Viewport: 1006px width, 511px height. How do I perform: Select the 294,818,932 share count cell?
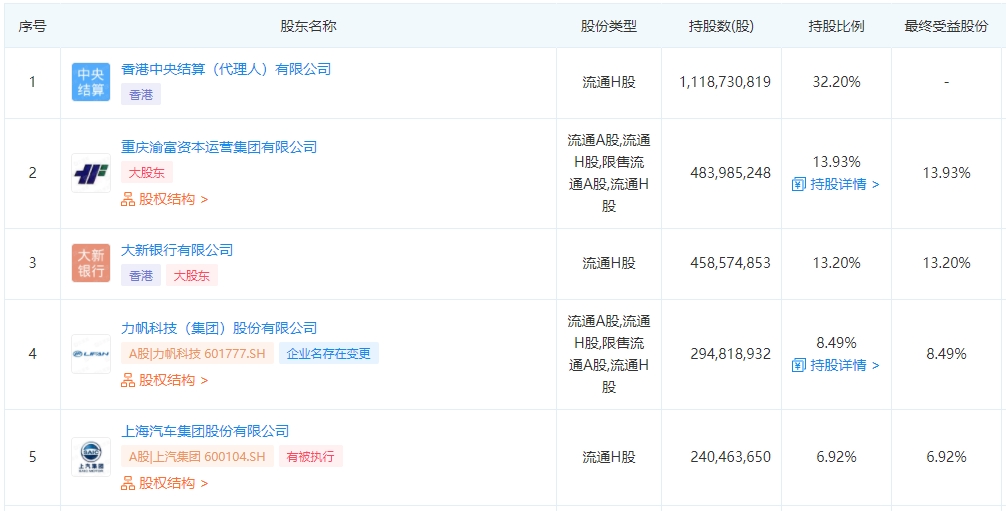pyautogui.click(x=731, y=354)
